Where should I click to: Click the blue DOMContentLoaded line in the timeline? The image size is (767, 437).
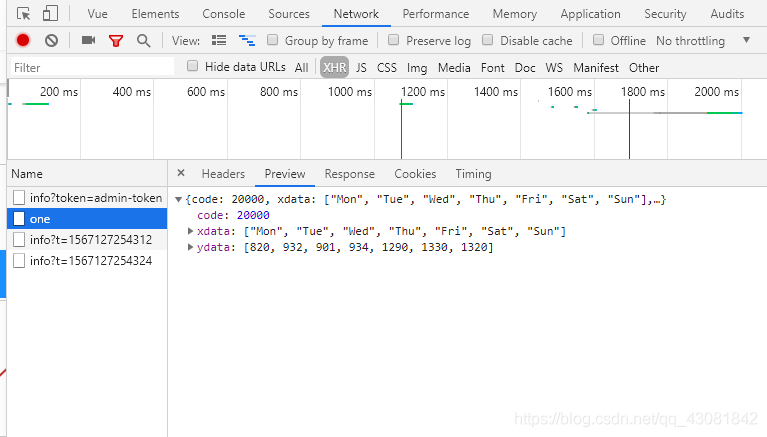click(x=401, y=129)
